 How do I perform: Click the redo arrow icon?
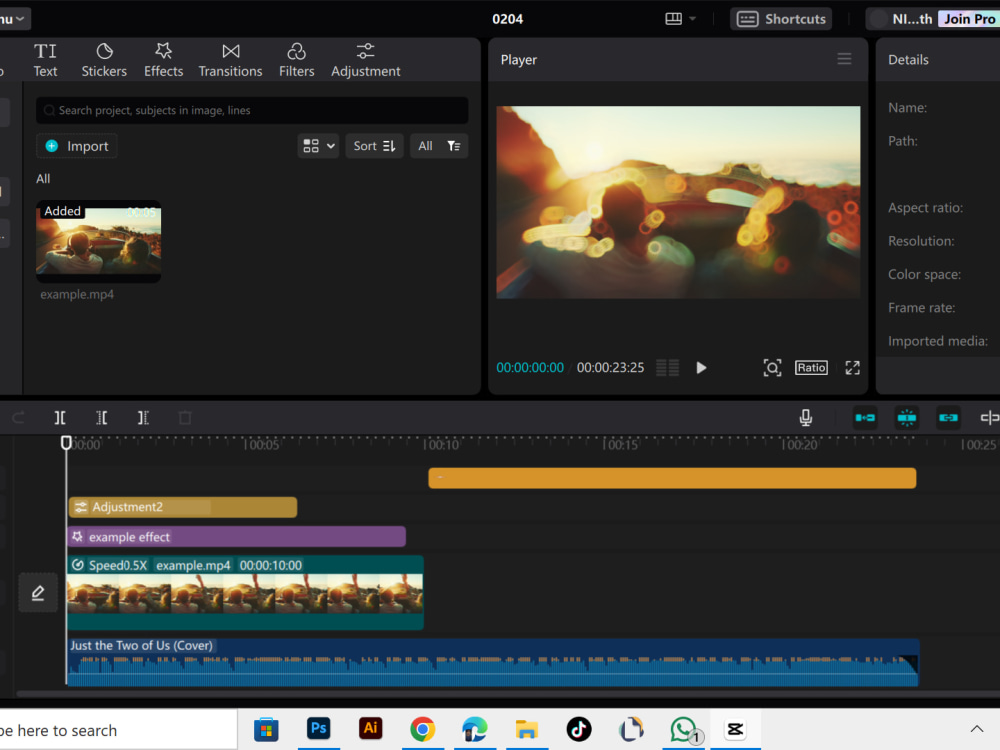[x=18, y=418]
